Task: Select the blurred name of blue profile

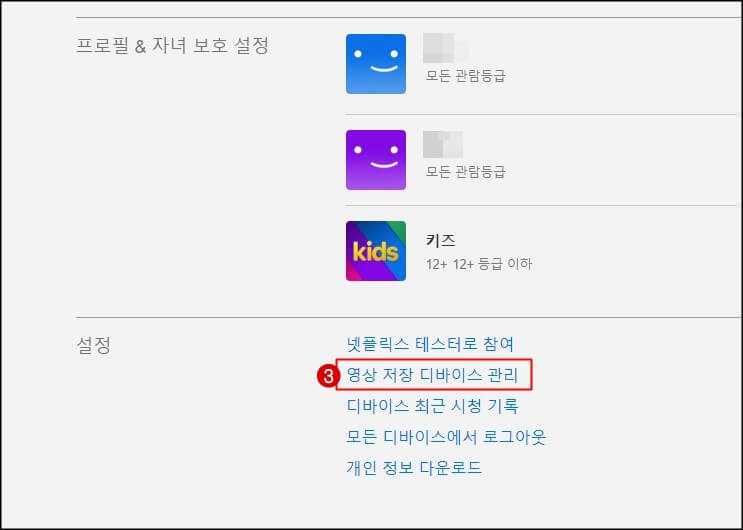Action: (x=444, y=48)
